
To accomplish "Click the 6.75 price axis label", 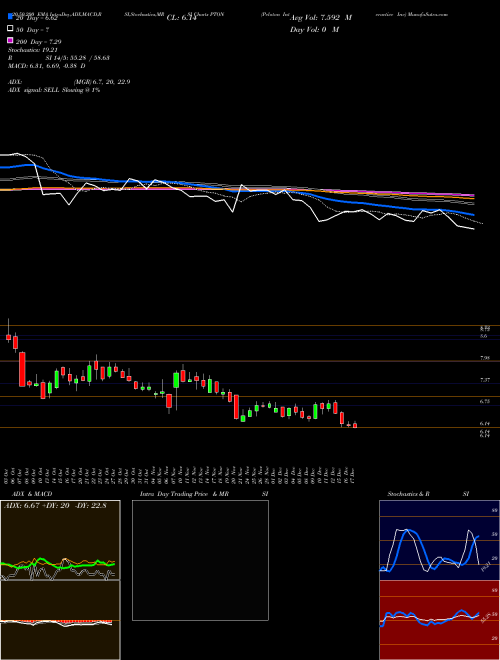I will coord(484,402).
